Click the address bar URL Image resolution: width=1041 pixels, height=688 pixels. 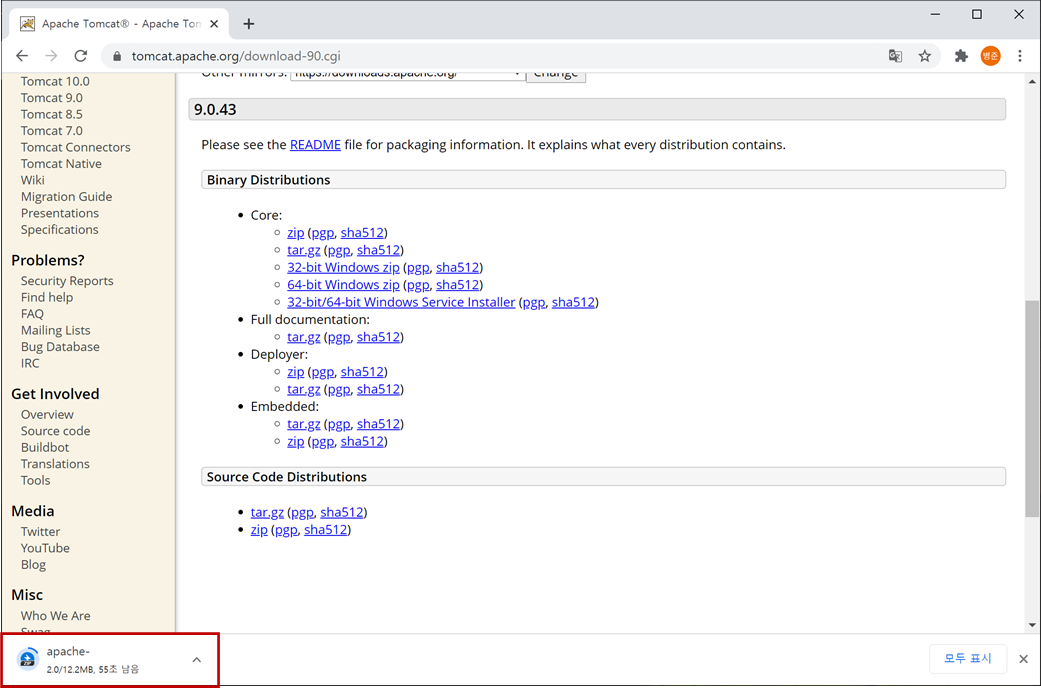coord(236,56)
